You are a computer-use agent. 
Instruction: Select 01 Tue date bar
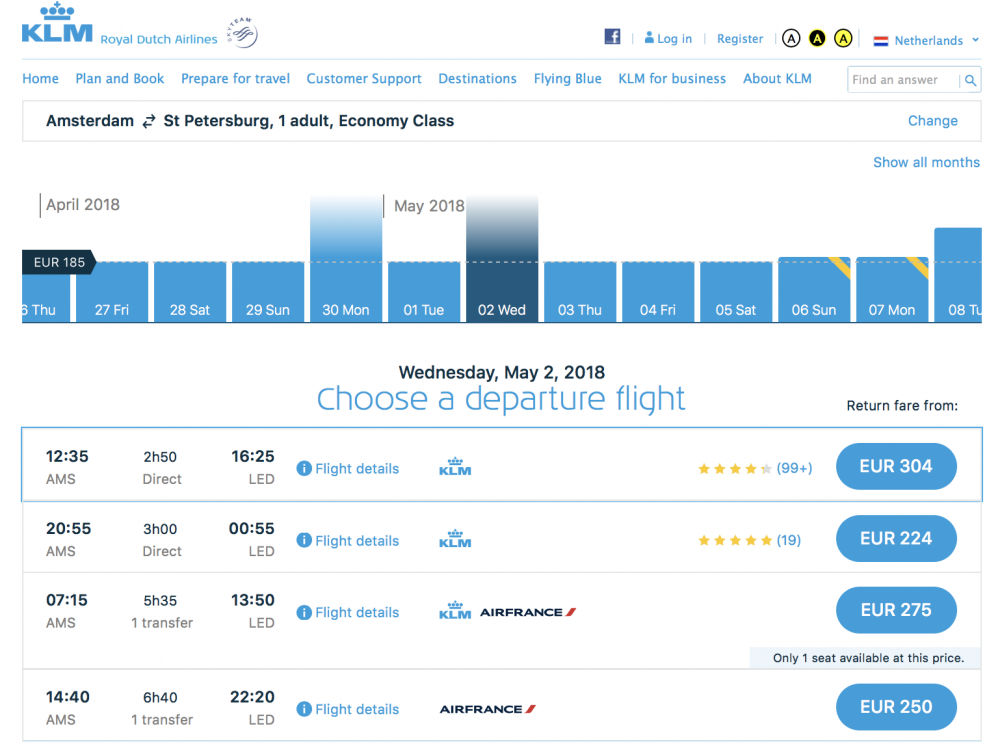tap(424, 292)
